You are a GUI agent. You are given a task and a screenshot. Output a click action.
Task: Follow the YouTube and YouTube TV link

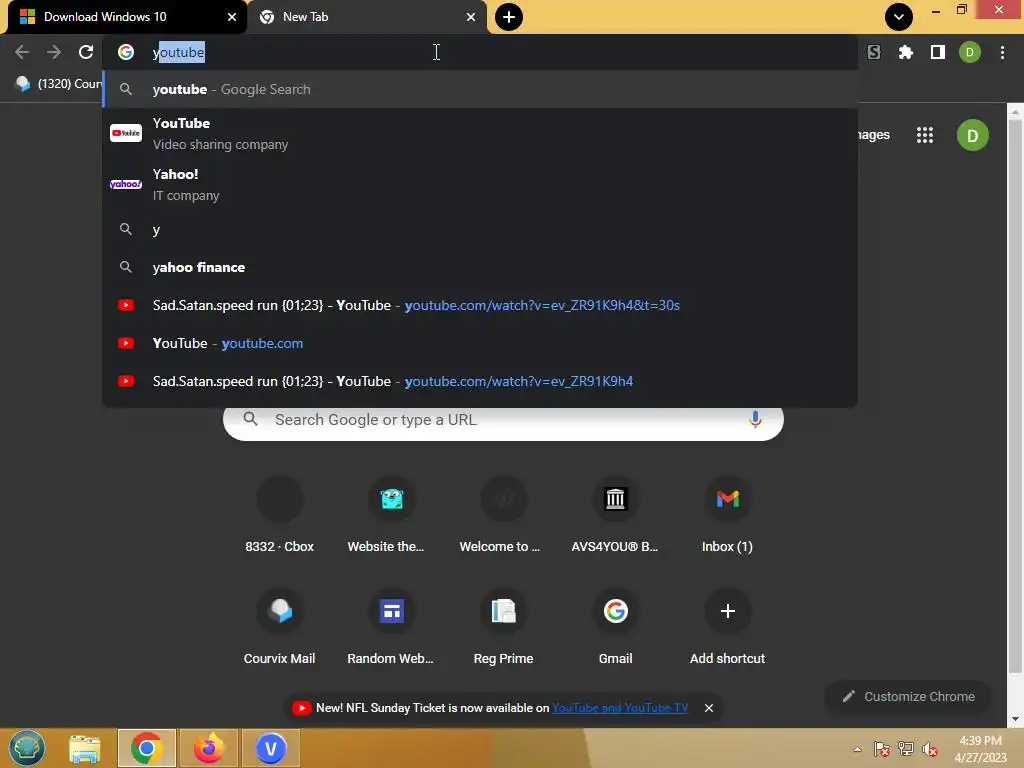tap(620, 708)
